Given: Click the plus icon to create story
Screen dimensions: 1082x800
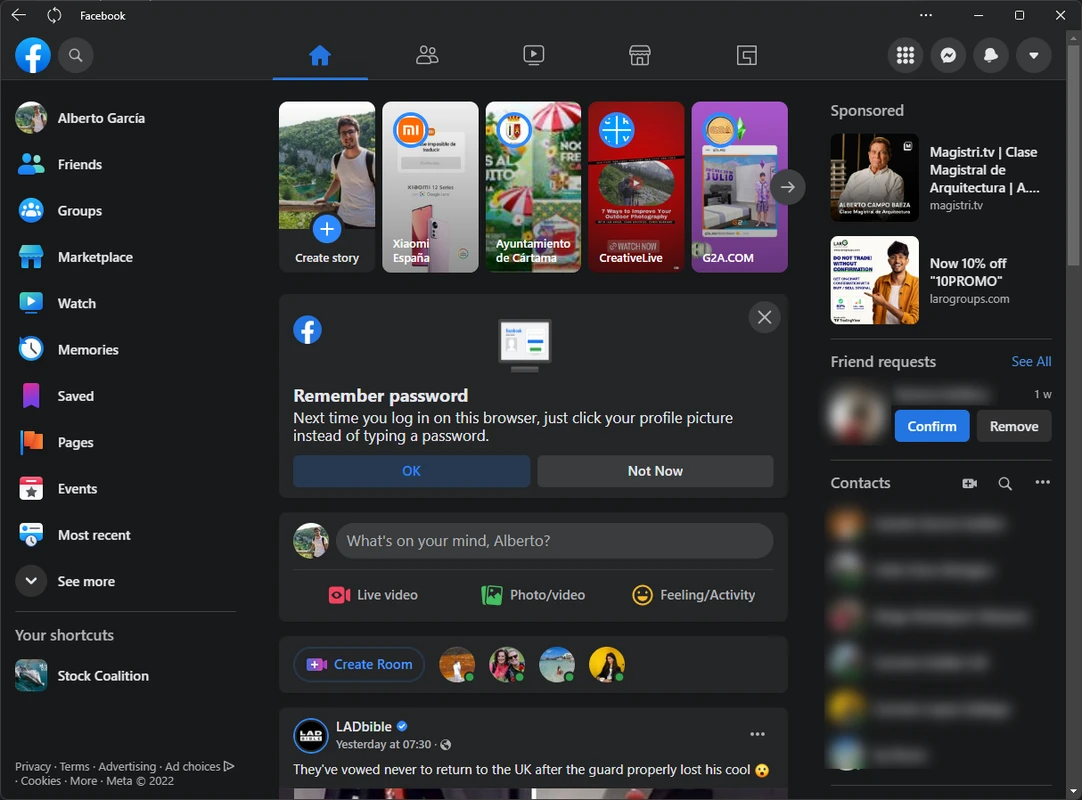Looking at the screenshot, I should click(x=327, y=228).
